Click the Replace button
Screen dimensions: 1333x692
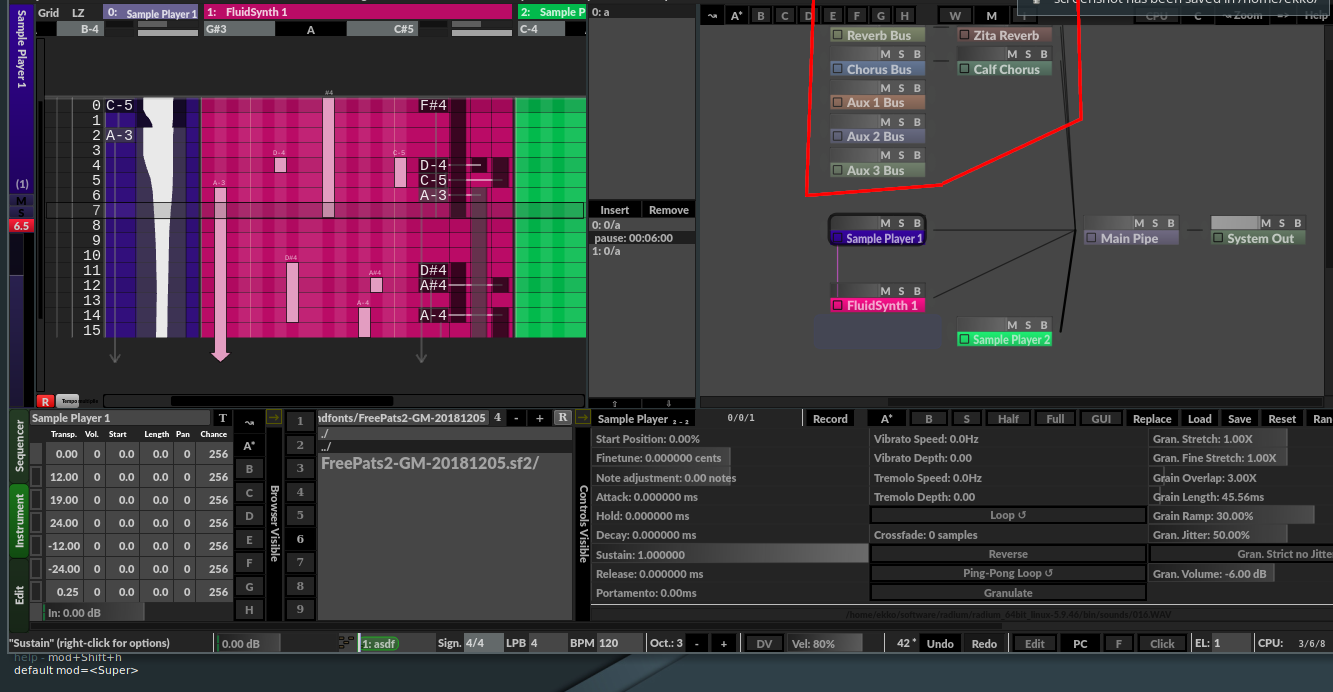pyautogui.click(x=1152, y=419)
